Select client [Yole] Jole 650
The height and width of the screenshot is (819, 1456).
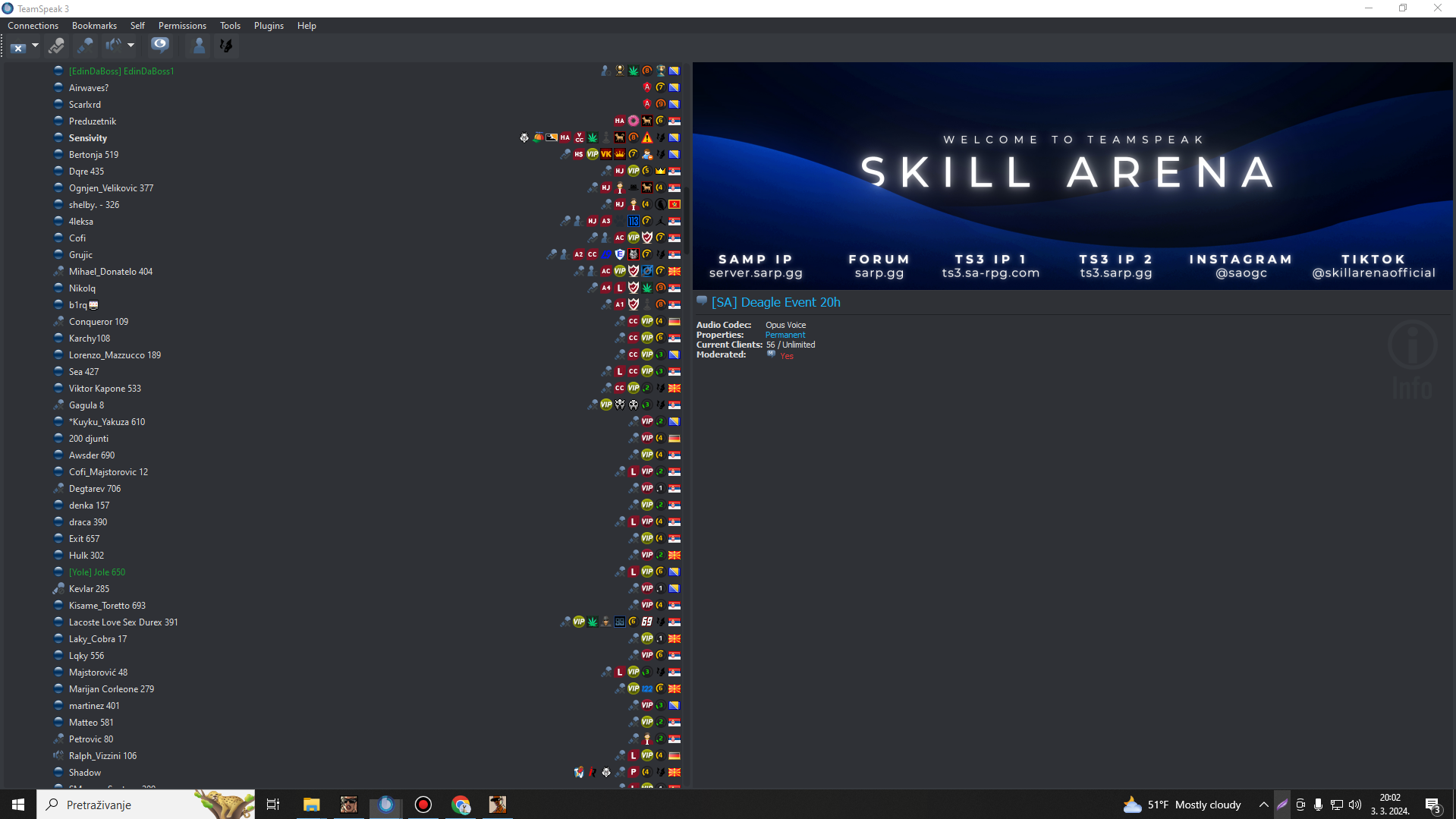pos(97,572)
